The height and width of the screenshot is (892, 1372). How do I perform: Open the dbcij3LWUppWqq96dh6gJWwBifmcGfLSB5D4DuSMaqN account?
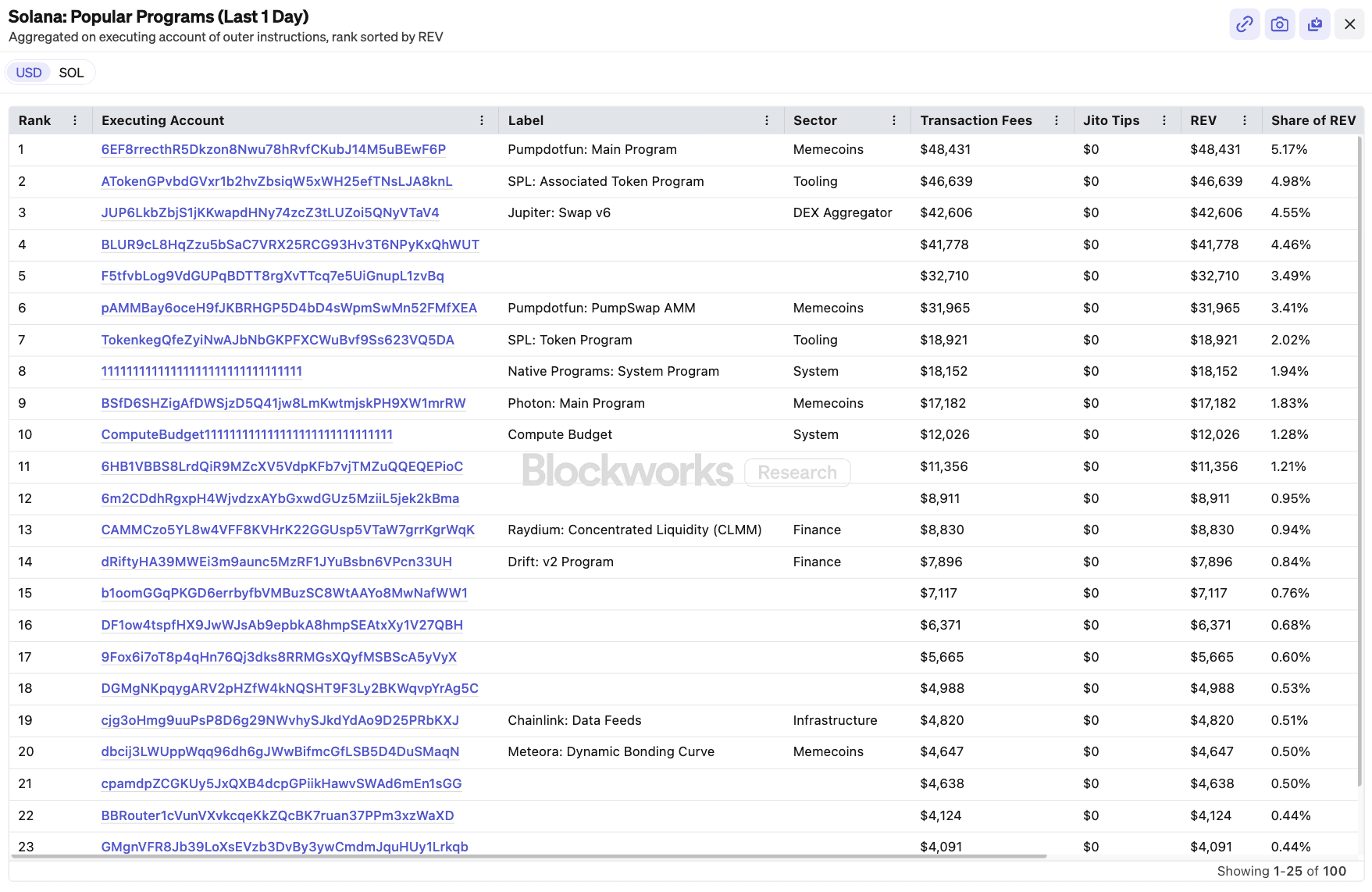click(280, 751)
